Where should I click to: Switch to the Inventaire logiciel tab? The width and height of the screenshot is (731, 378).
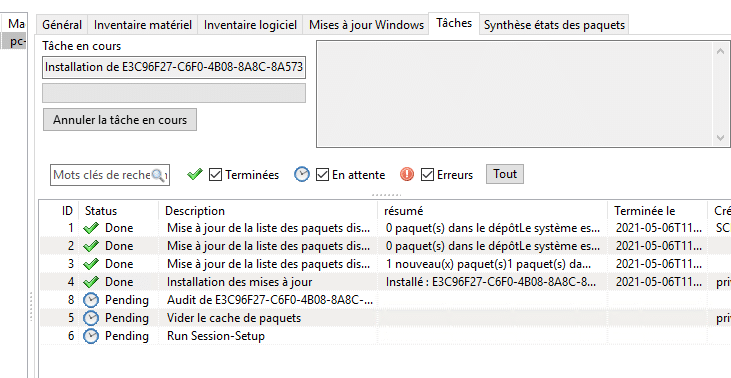[250, 25]
